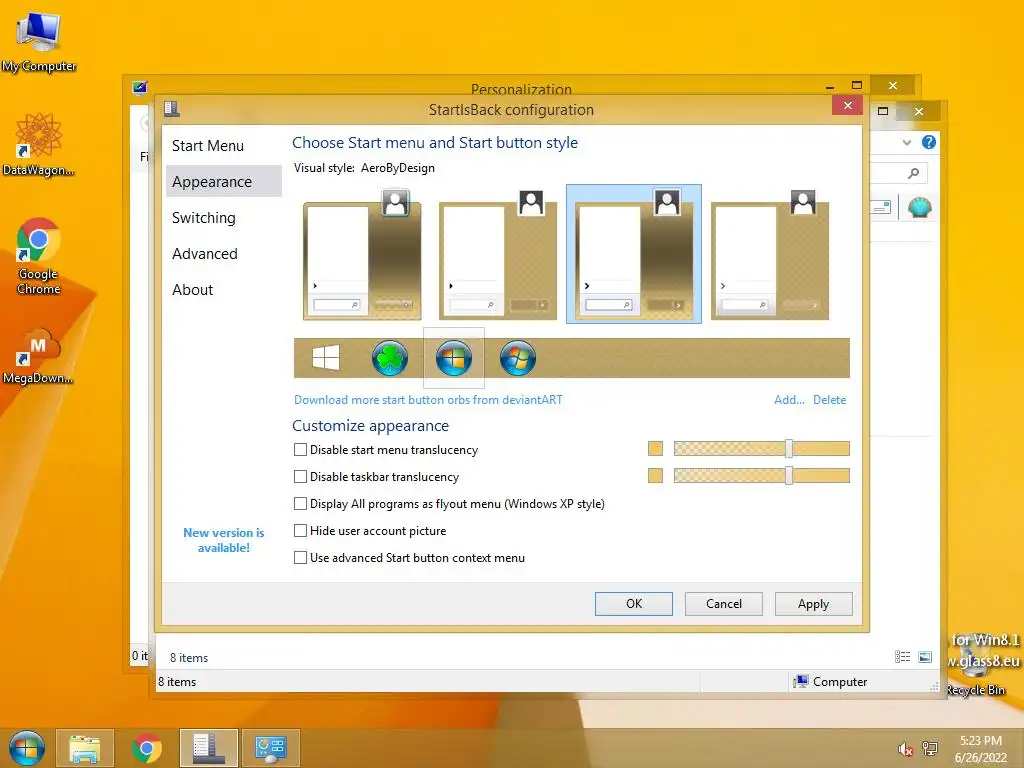Click the seashell icon in the back window
The image size is (1024, 768).
pyautogui.click(x=920, y=208)
